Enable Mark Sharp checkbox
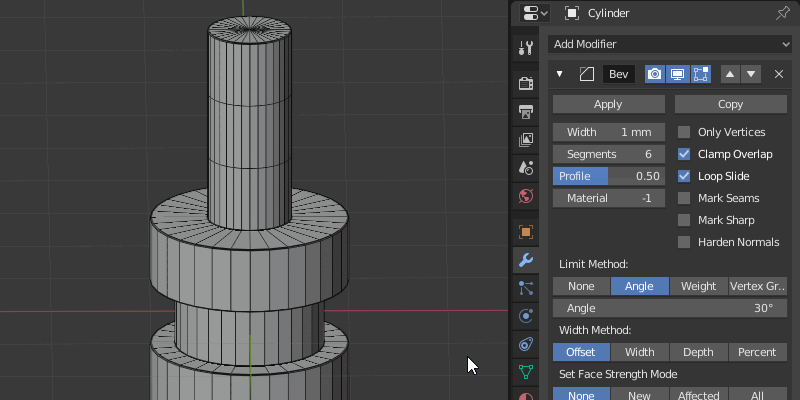 pyautogui.click(x=684, y=220)
